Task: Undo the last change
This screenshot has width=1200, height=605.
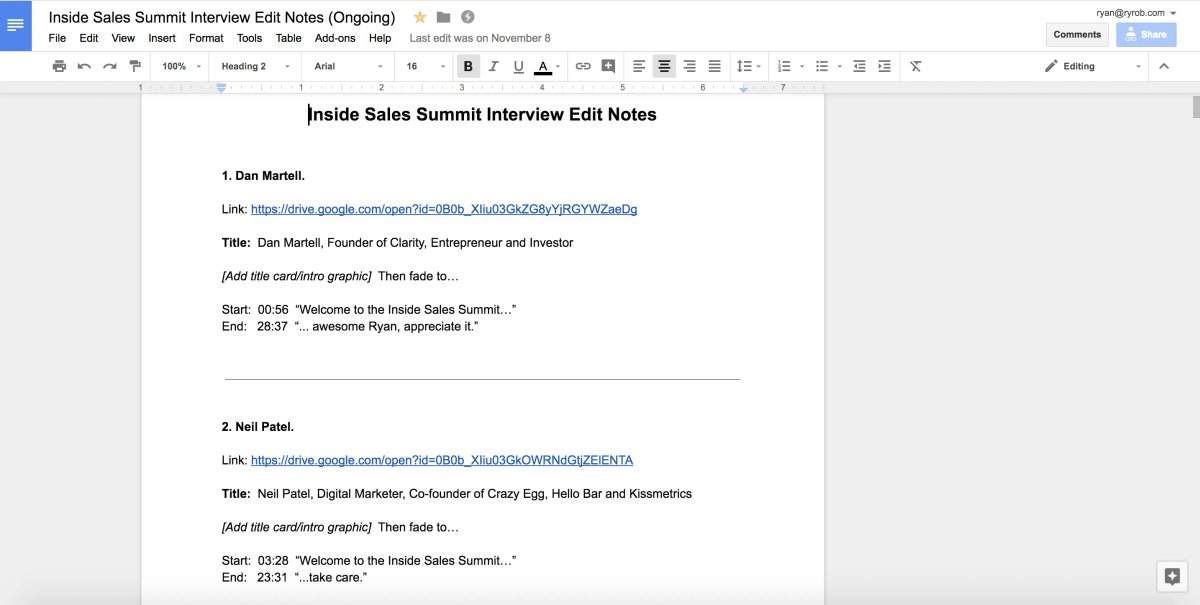Action: pos(84,66)
